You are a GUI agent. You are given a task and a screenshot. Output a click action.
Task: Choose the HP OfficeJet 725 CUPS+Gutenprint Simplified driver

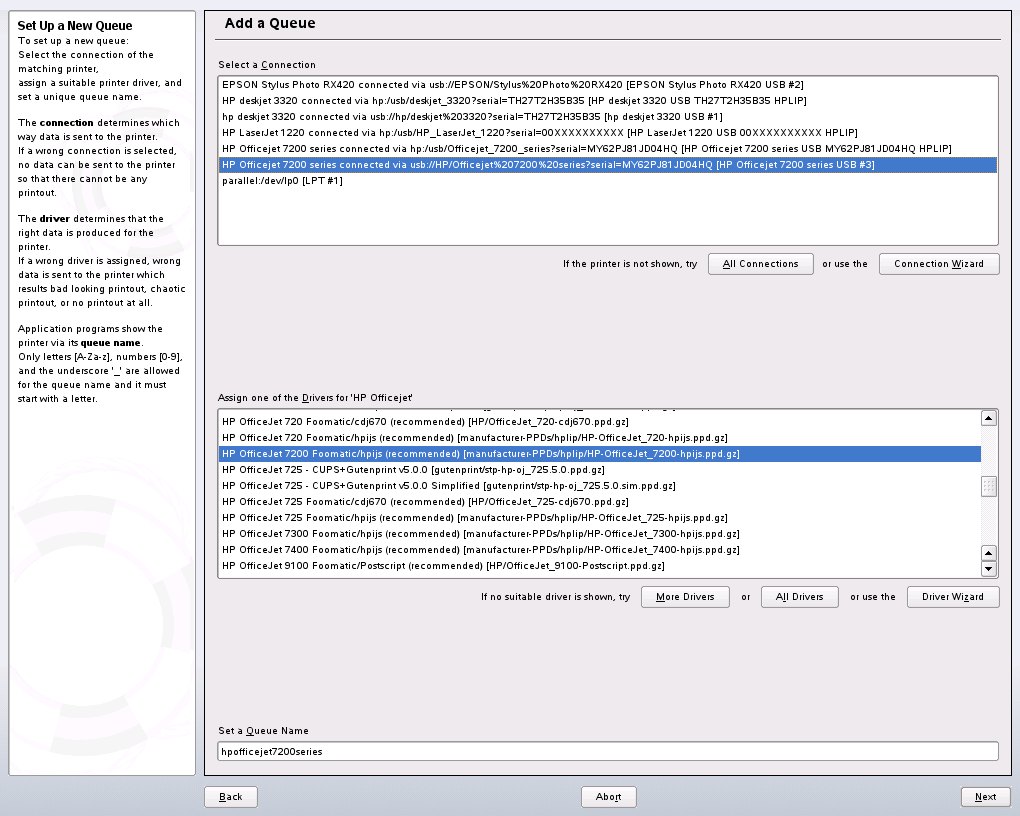pos(448,486)
